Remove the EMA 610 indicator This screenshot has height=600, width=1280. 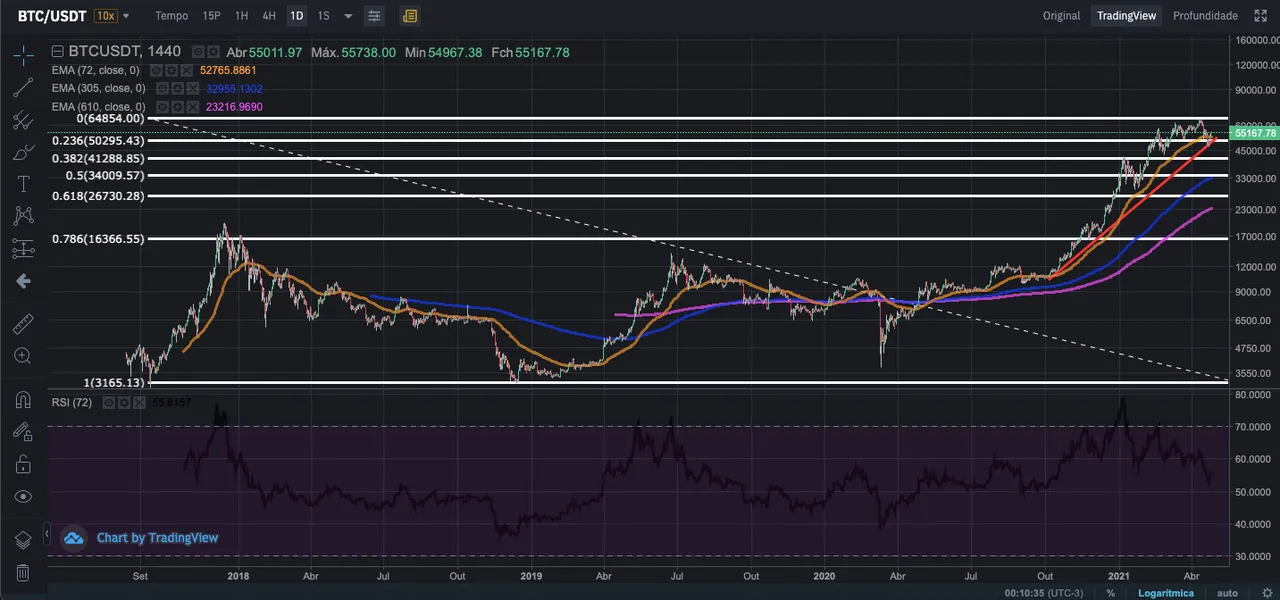(x=192, y=107)
